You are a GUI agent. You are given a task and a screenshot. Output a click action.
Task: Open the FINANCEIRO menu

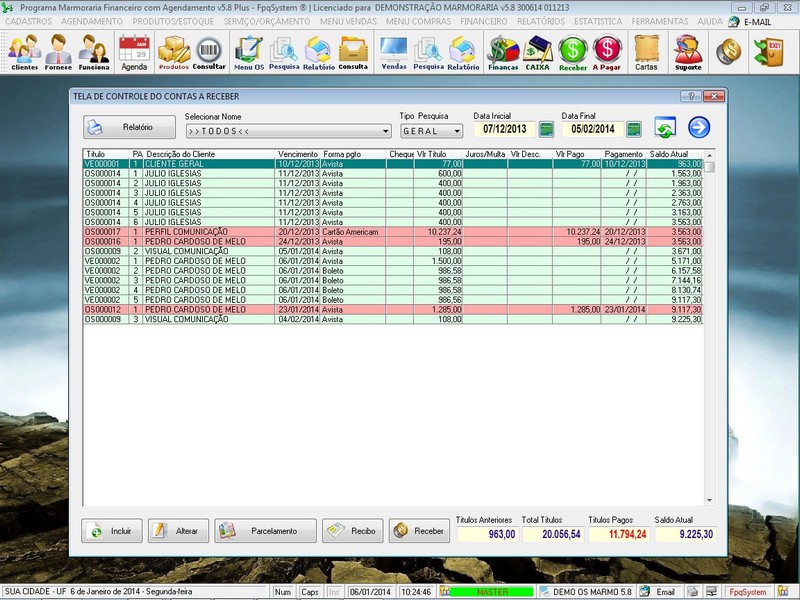483,20
